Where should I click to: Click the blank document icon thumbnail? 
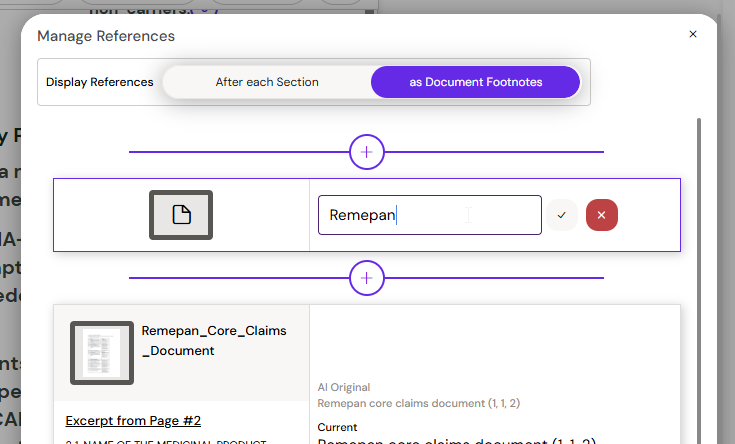tap(181, 215)
